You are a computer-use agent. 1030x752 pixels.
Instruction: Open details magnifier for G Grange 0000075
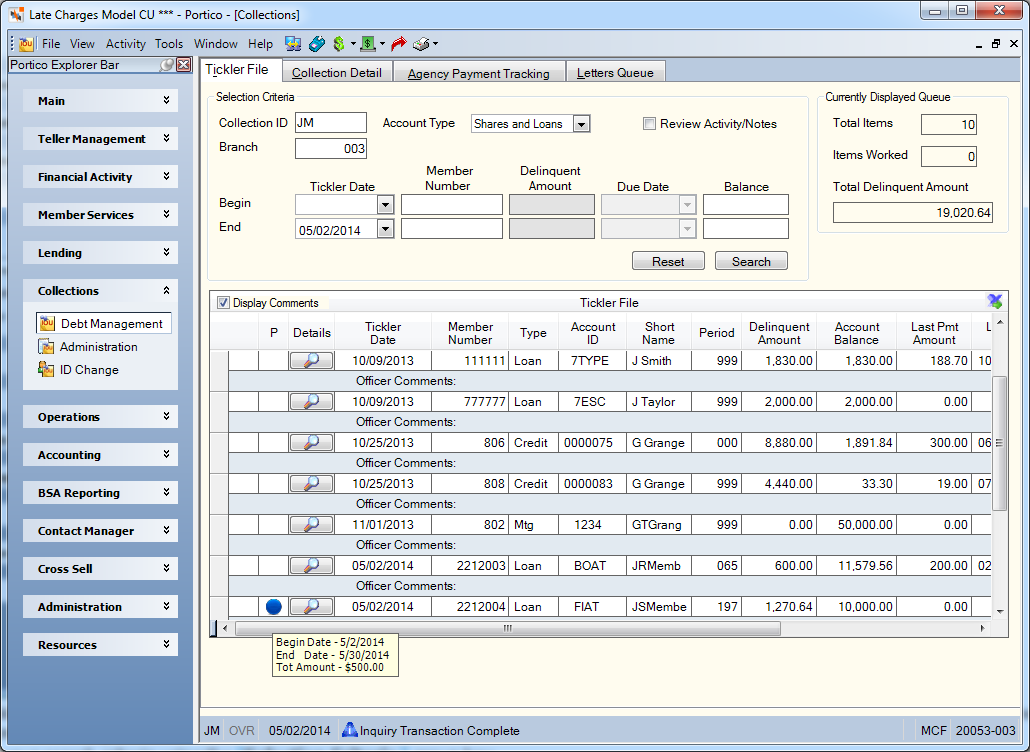pyautogui.click(x=311, y=443)
